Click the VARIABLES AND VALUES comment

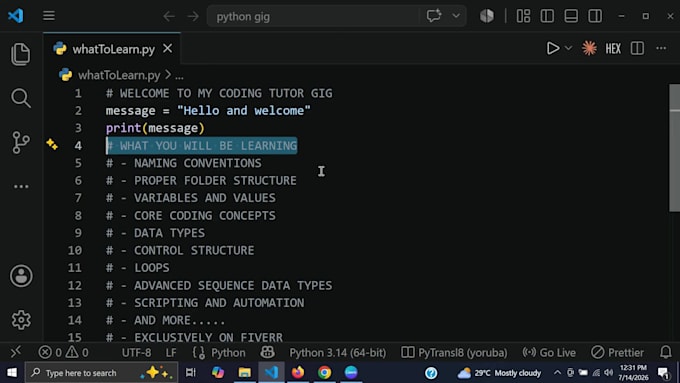191,198
